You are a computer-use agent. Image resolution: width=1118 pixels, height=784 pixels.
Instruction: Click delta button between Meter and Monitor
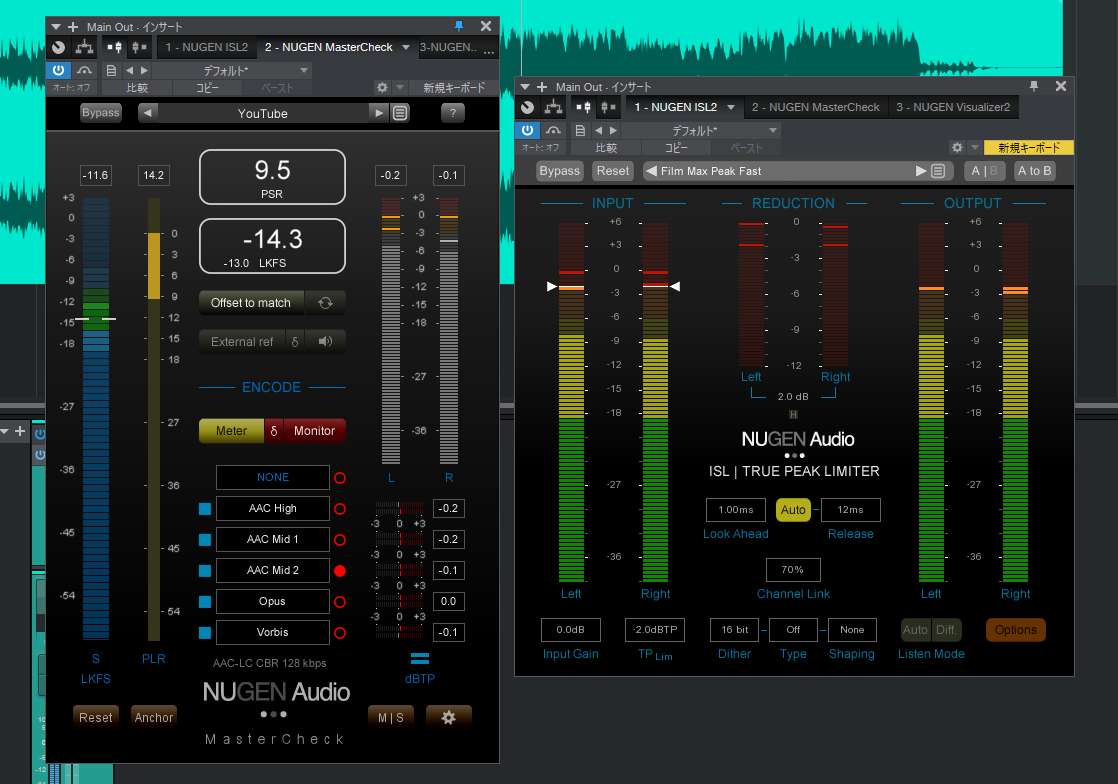coord(274,430)
